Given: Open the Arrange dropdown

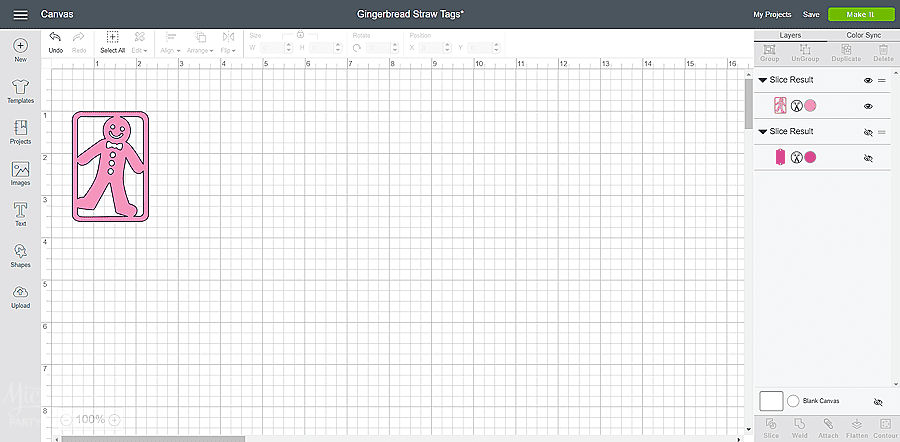Looking at the screenshot, I should [200, 42].
